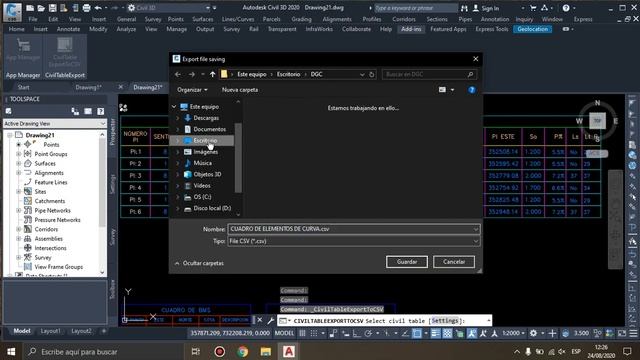
Task: Select Settings option in command line
Action: (445, 321)
